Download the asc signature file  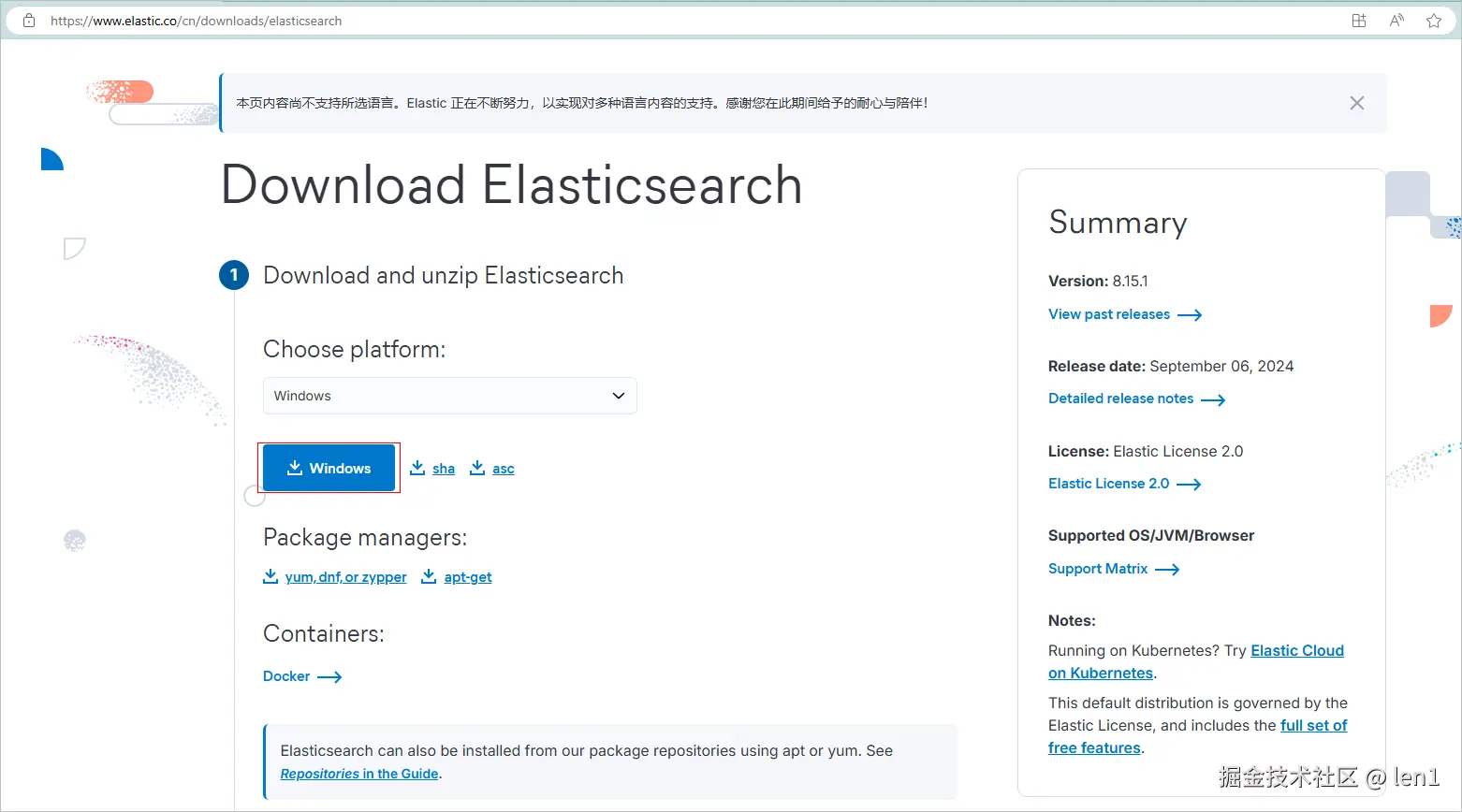pos(504,469)
